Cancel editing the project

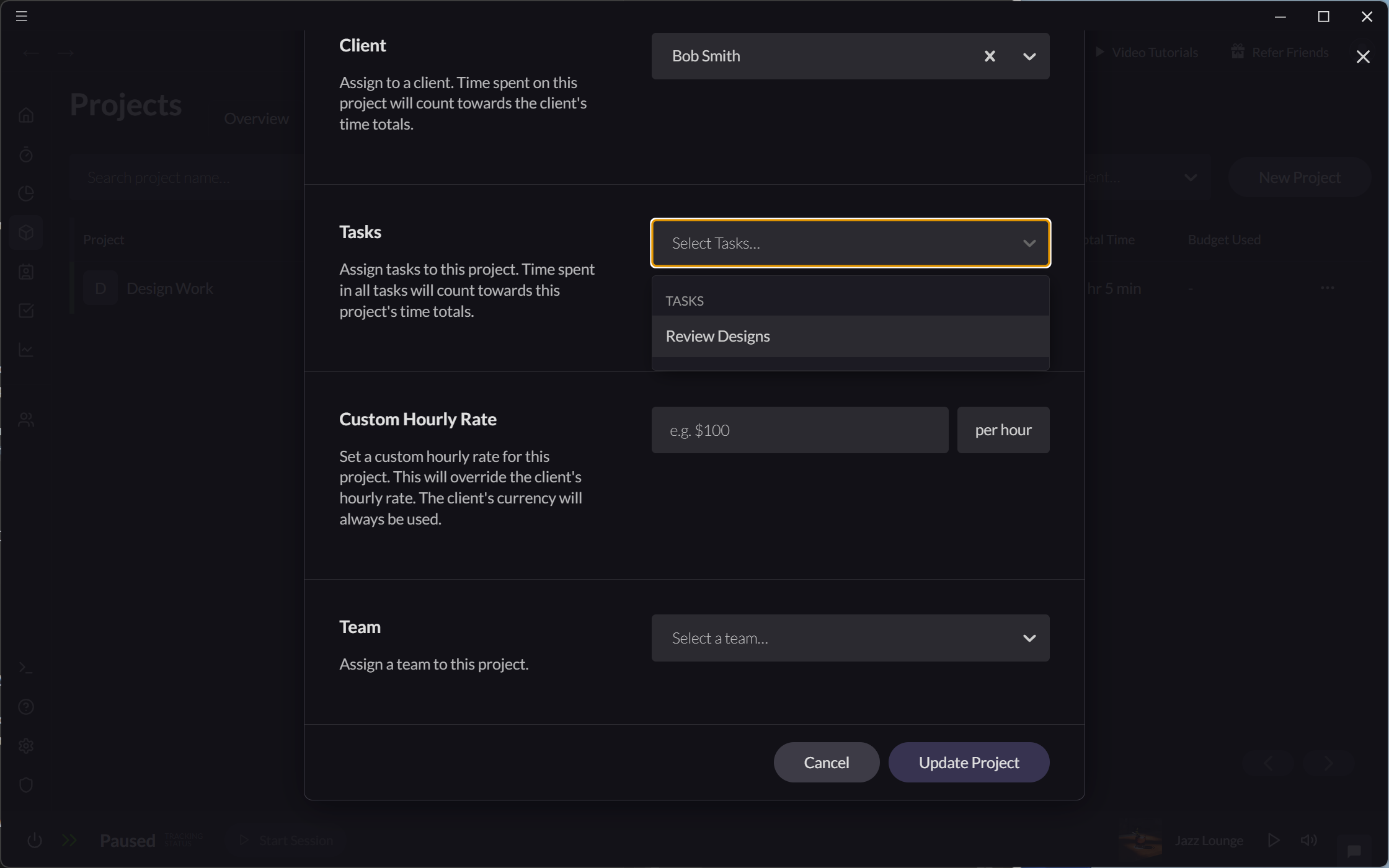pos(826,763)
